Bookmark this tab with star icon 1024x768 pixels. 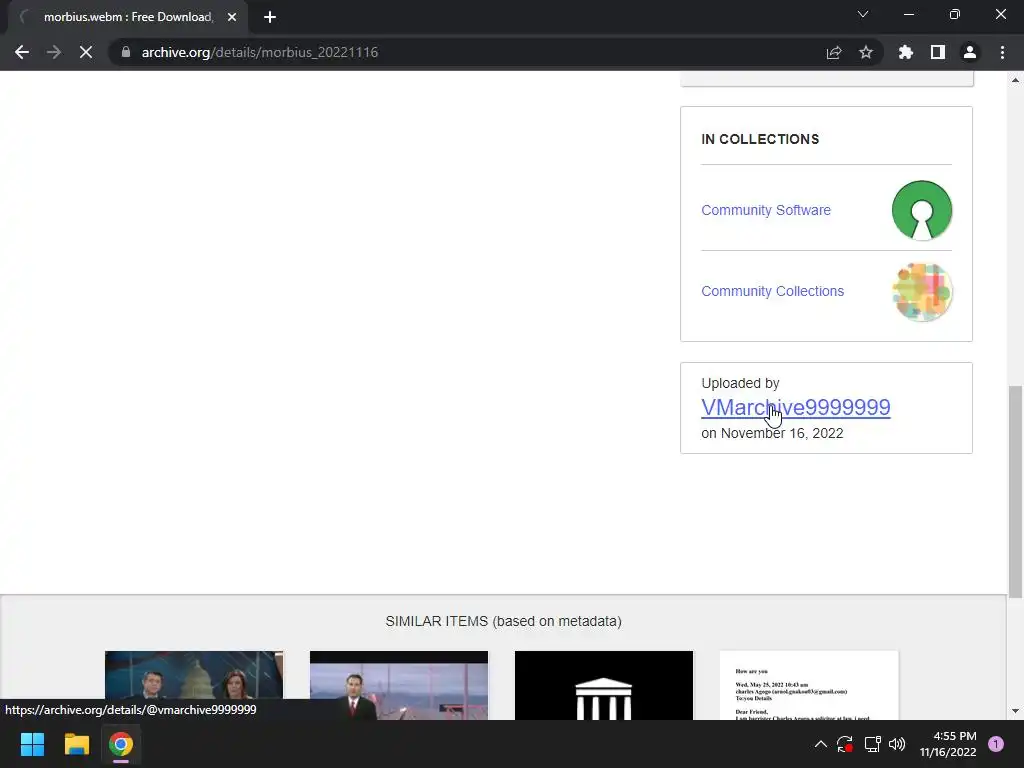pyautogui.click(x=866, y=52)
